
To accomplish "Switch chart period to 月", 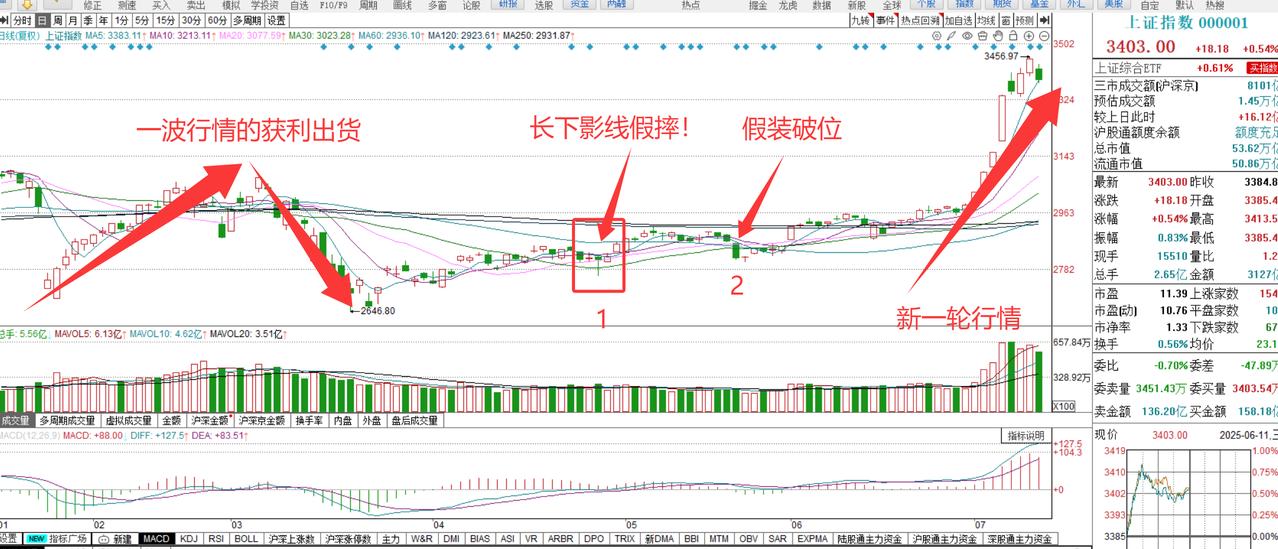I will [x=73, y=20].
